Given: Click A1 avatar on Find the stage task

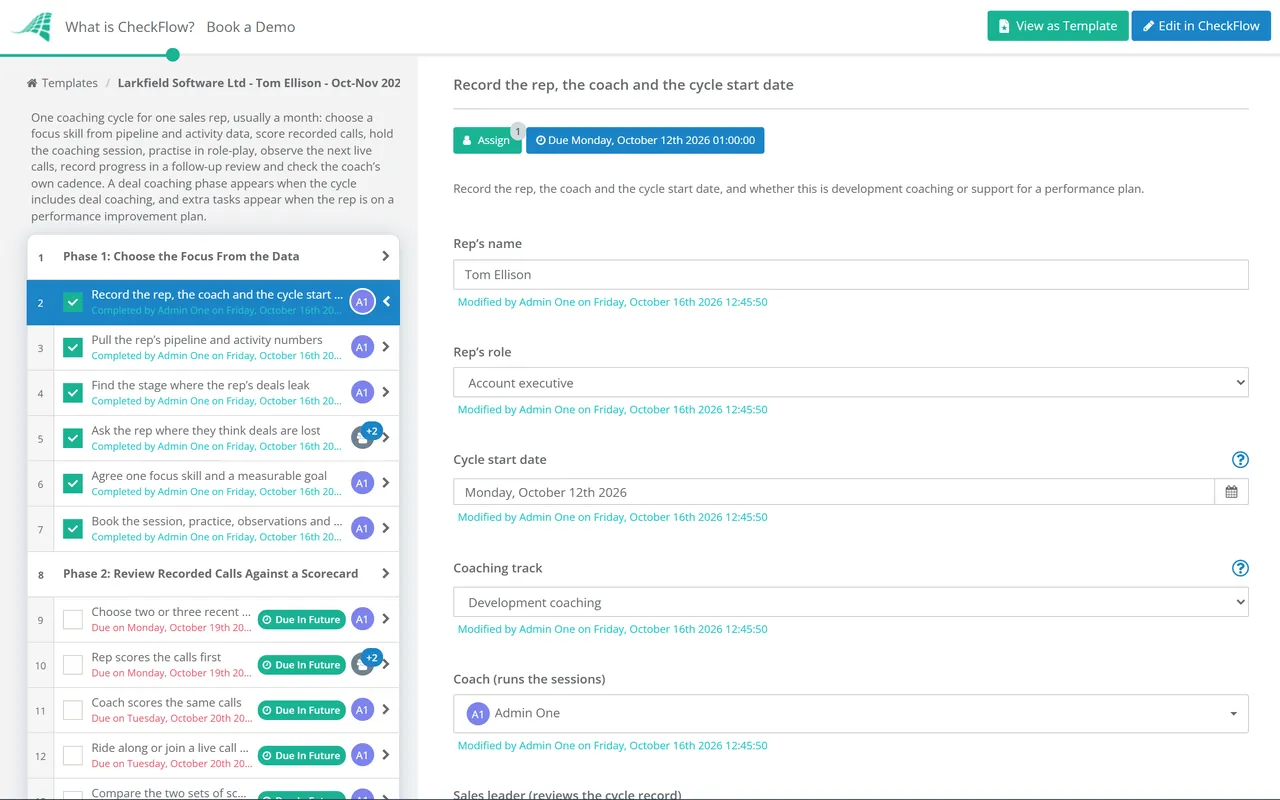Looking at the screenshot, I should tap(362, 393).
